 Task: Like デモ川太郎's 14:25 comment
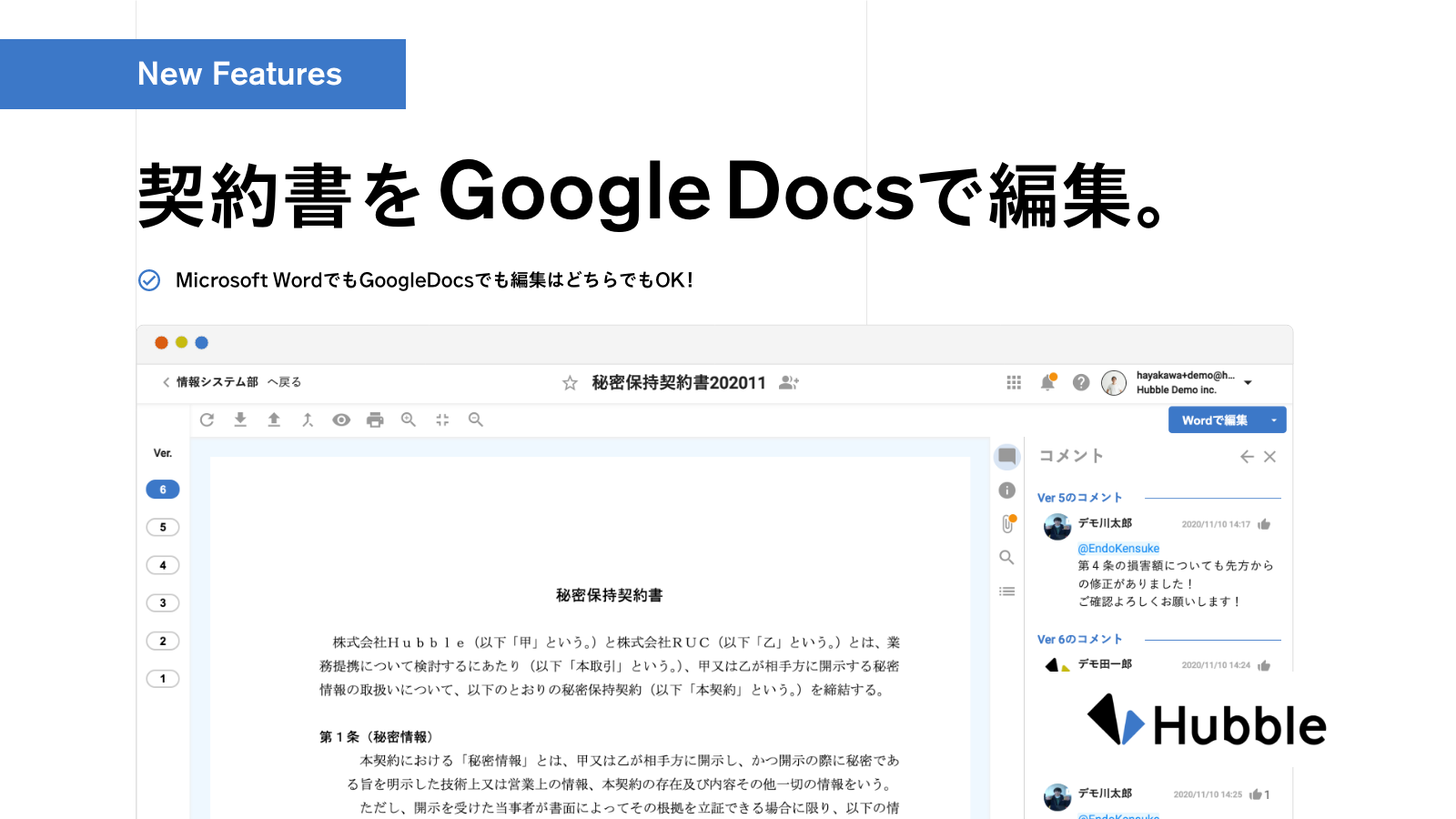(1256, 794)
